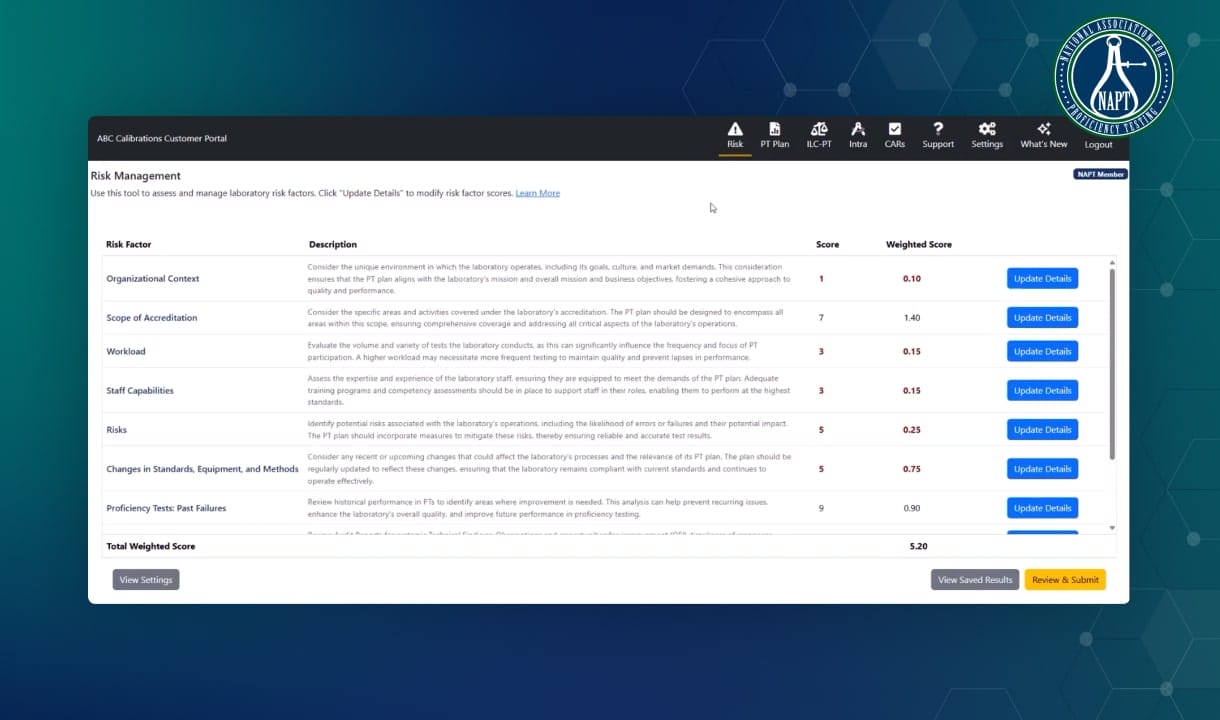Click the weighted score 0.90
The image size is (1220, 720).
point(912,508)
